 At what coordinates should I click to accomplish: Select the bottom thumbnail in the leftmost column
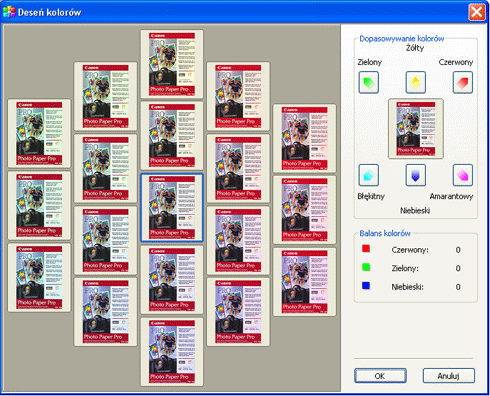coord(39,277)
